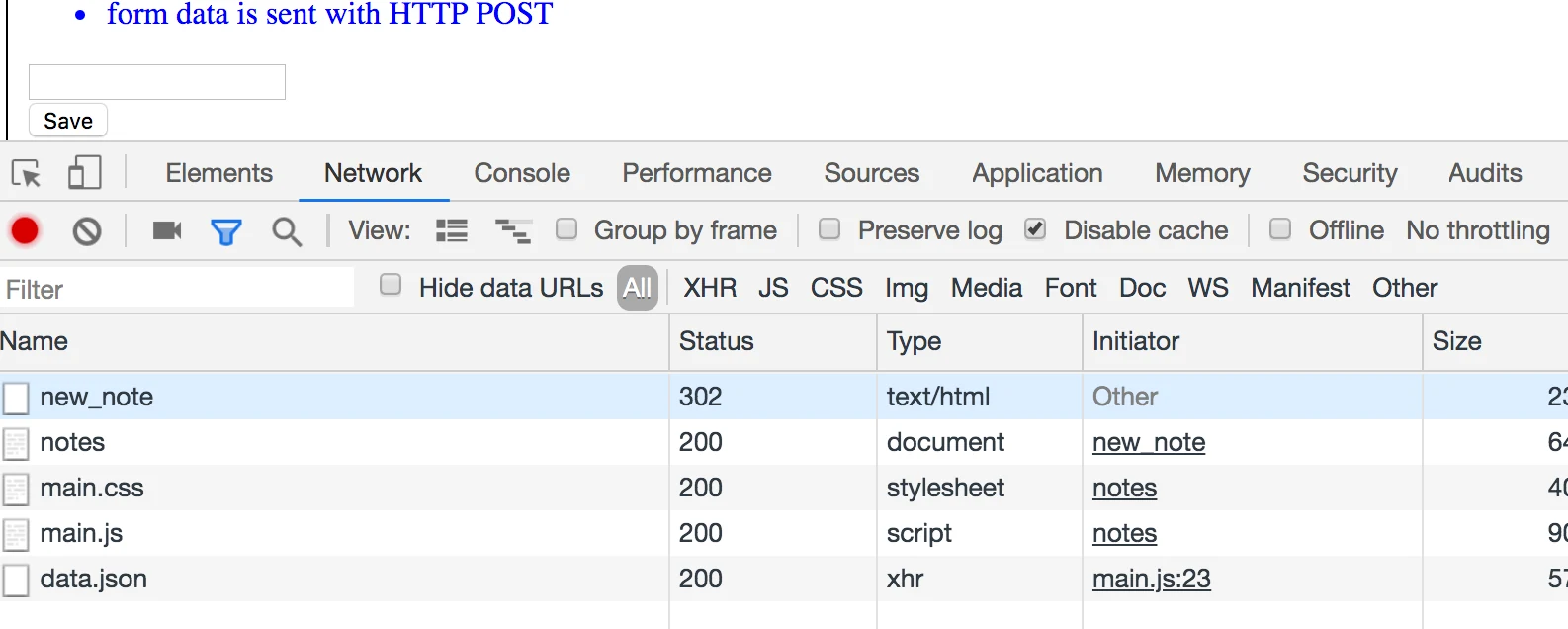The image size is (1568, 629).
Task: Filter requests by XHR type
Action: click(x=710, y=288)
